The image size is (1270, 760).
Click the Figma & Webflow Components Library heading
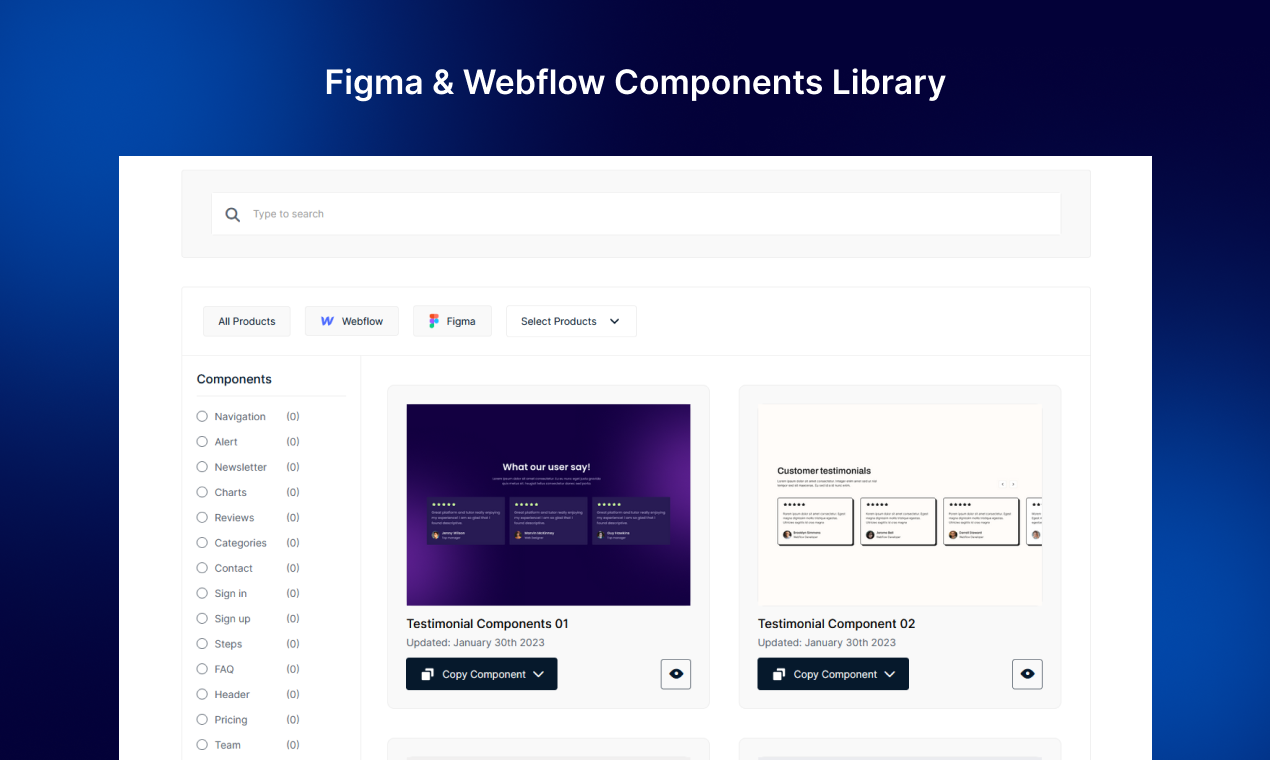pos(635,81)
